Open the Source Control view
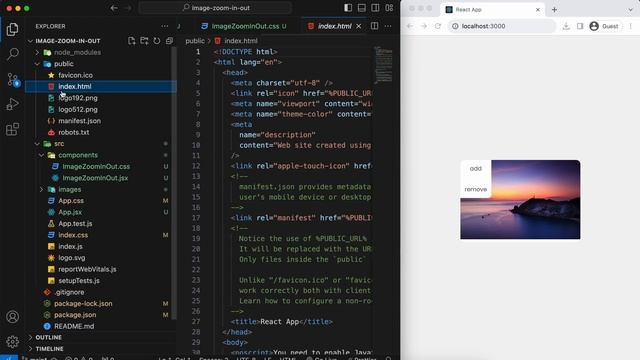Viewport: 640px width, 360px height. (x=13, y=80)
